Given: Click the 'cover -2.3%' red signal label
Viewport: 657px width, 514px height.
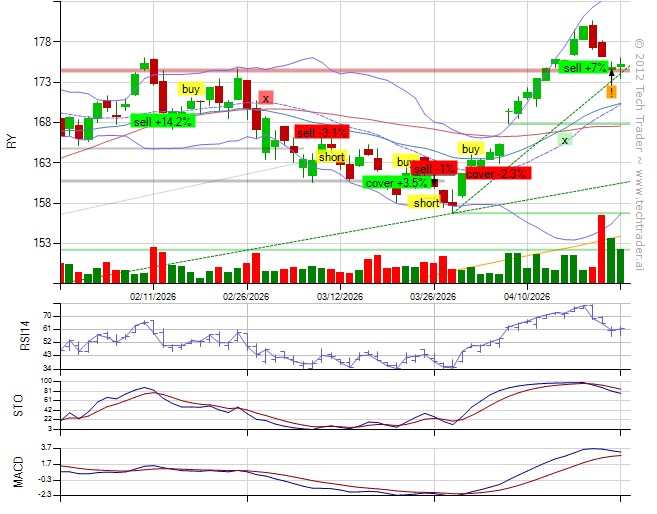Looking at the screenshot, I should click(497, 173).
